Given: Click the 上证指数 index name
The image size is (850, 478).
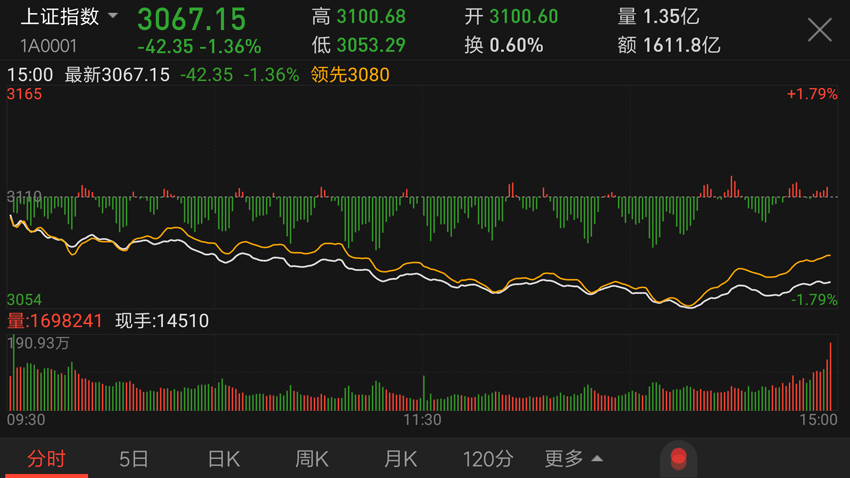Looking at the screenshot, I should [x=60, y=17].
